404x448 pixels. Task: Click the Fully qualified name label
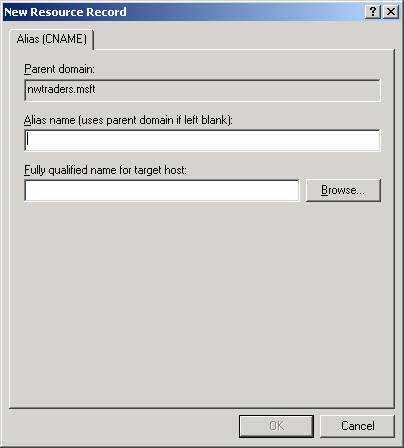pyautogui.click(x=105, y=170)
